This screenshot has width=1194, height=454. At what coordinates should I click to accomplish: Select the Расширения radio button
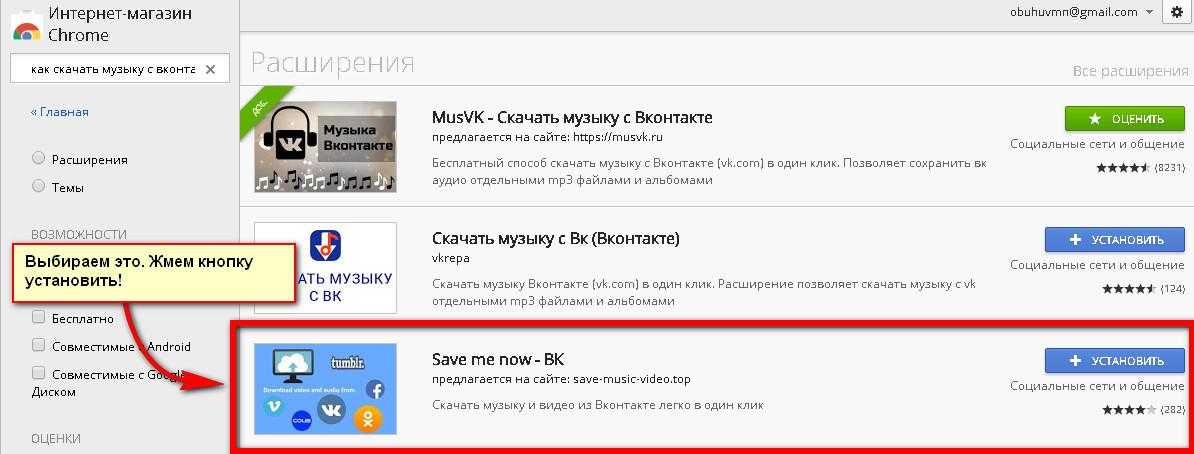pos(38,158)
